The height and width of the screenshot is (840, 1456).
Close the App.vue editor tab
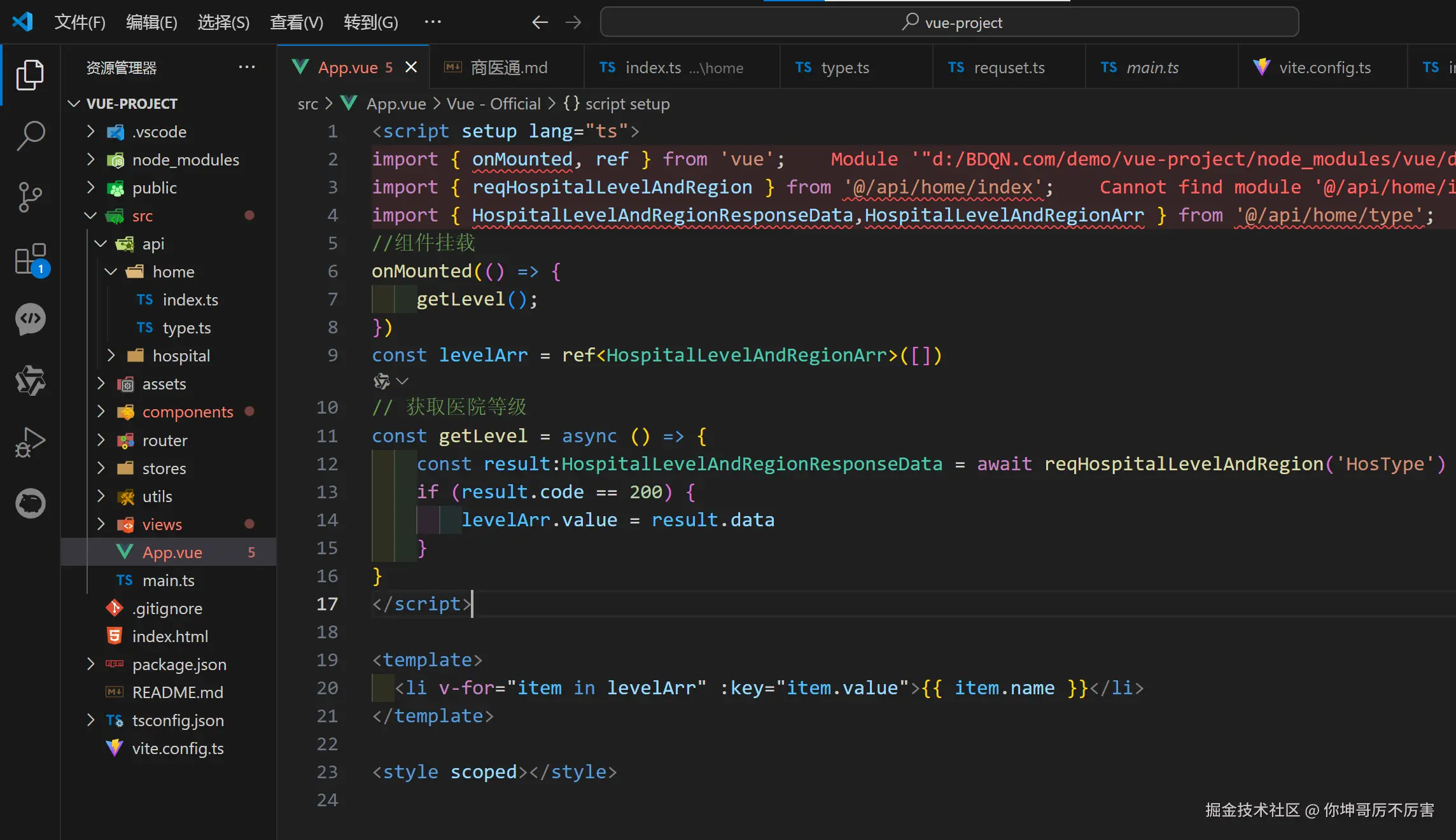click(x=412, y=67)
